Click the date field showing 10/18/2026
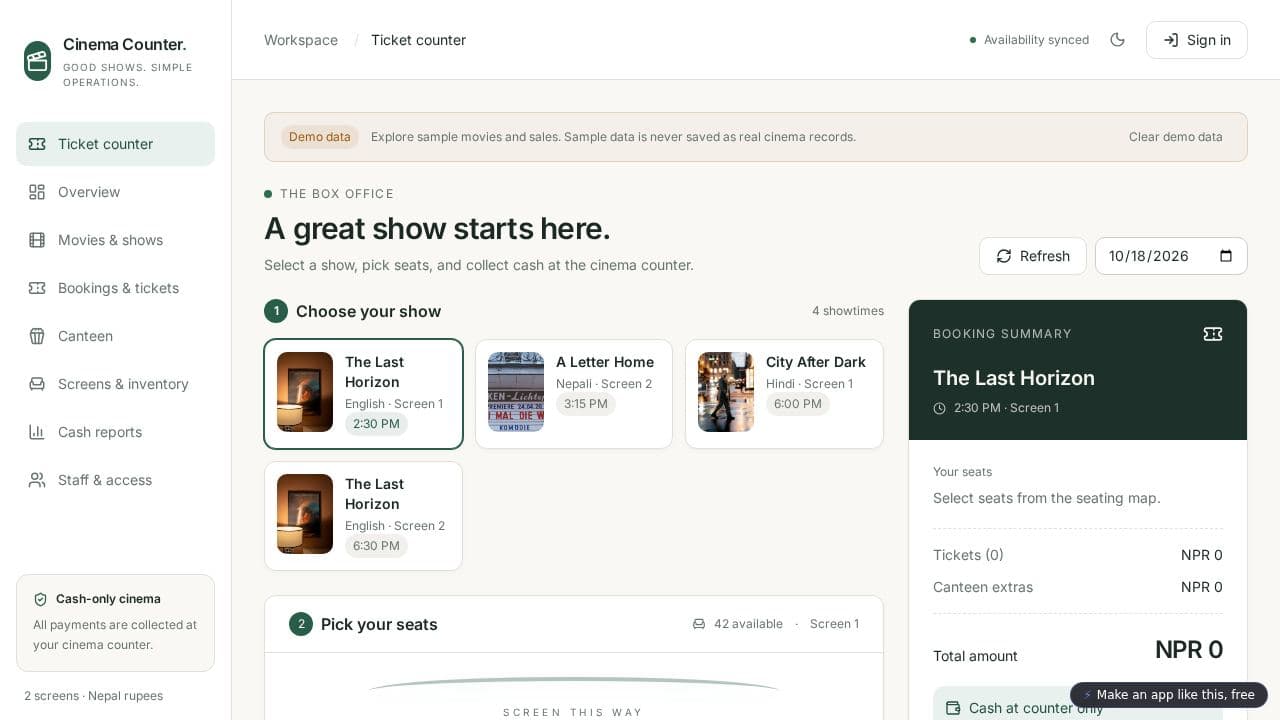 click(x=1171, y=256)
